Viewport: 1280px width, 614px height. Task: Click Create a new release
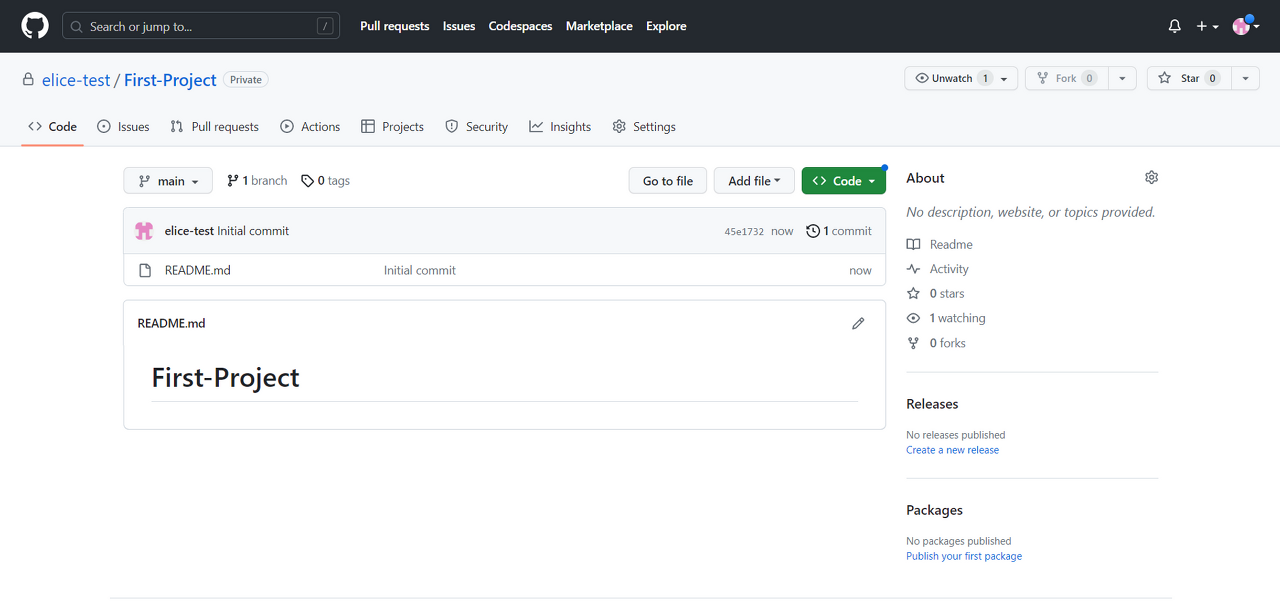click(x=952, y=450)
